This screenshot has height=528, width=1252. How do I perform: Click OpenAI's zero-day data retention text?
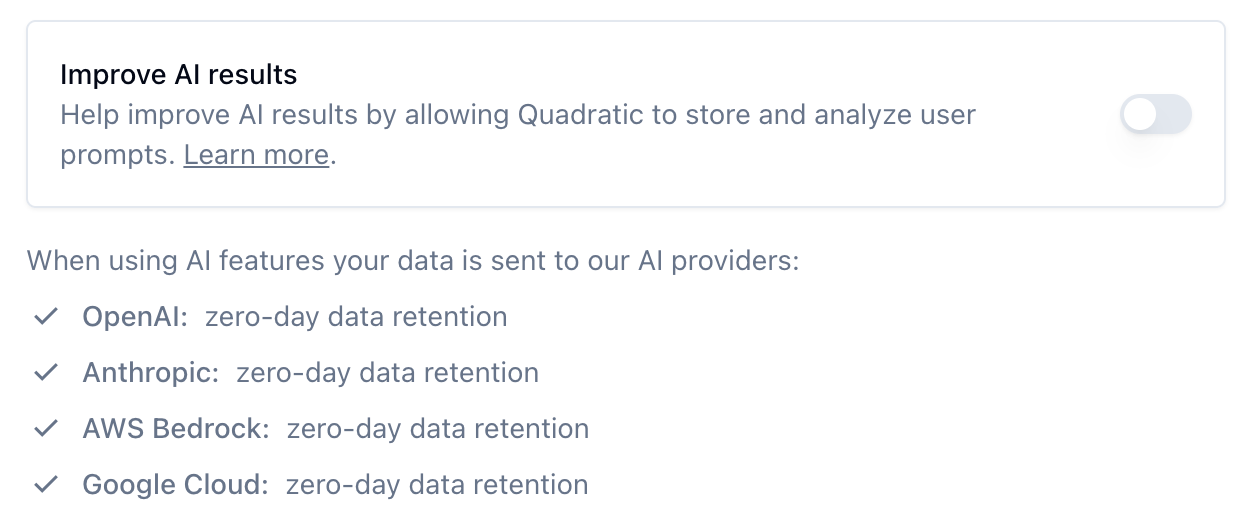click(356, 317)
